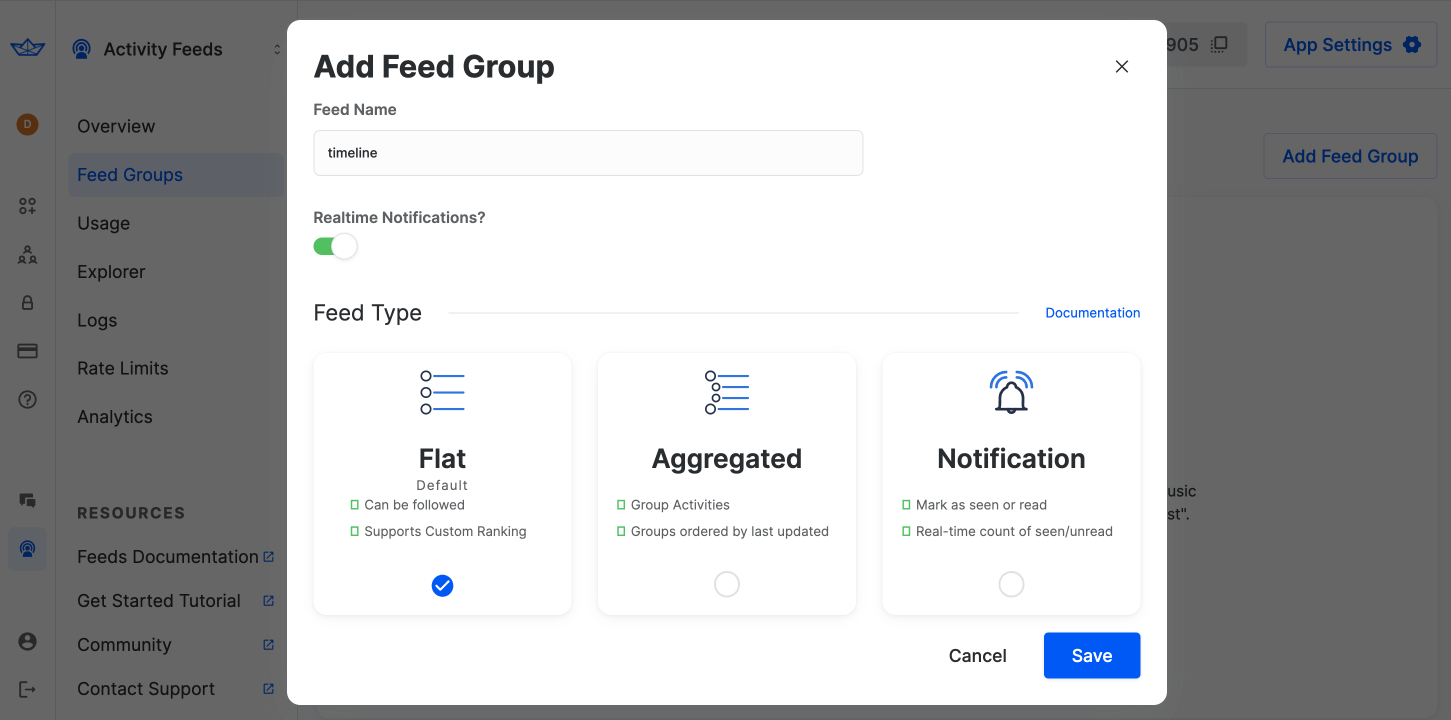Click Add Feed Group button behind dialog

tap(1350, 156)
